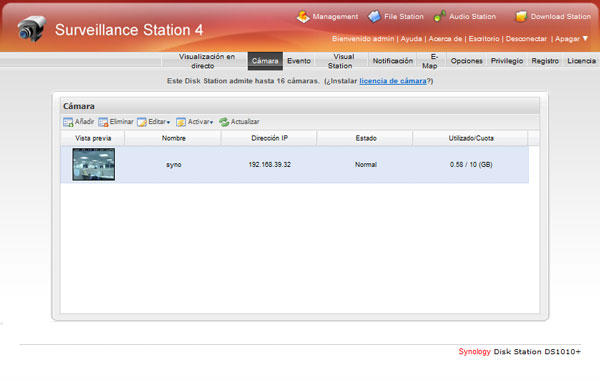Sort by the Nombre column header
The image size is (600, 381).
(173, 138)
